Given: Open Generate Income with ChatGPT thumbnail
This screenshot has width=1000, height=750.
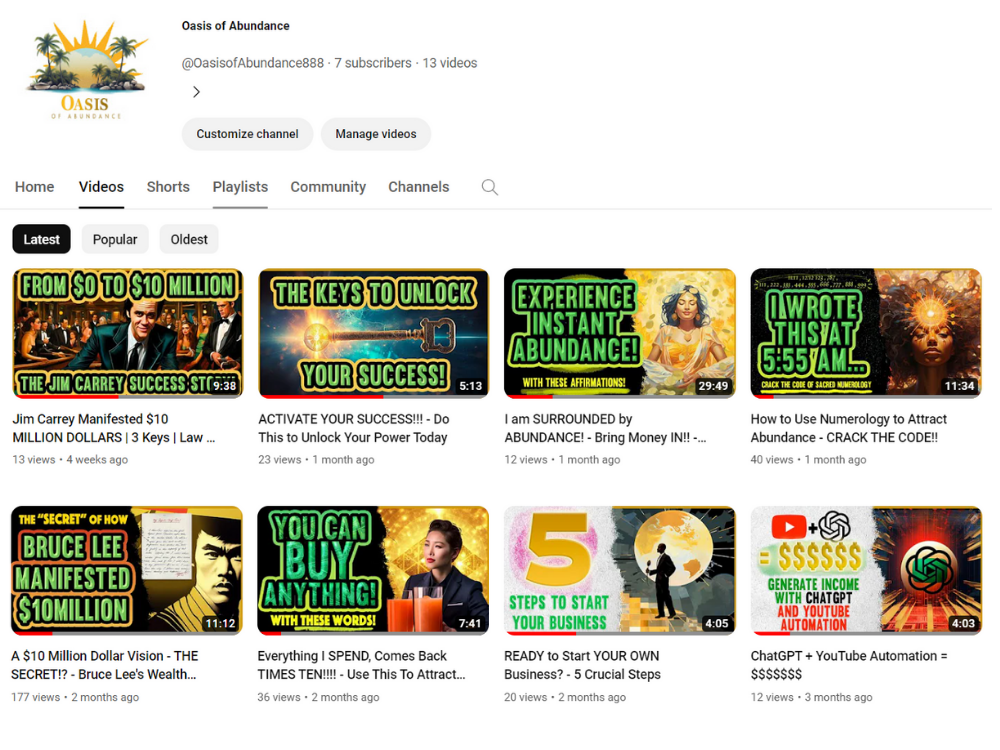Looking at the screenshot, I should click(866, 571).
